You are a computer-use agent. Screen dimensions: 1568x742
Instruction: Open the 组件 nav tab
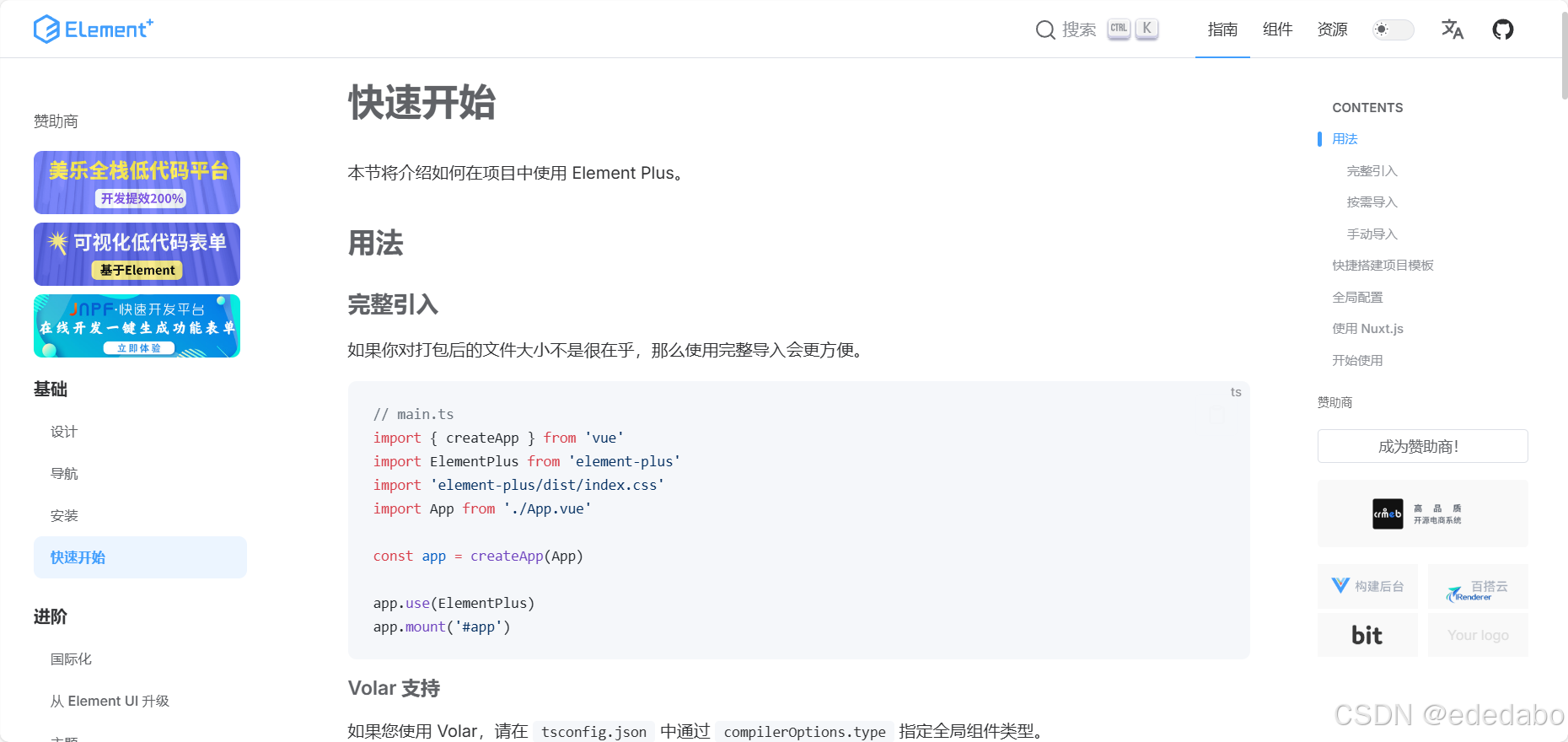[1277, 30]
